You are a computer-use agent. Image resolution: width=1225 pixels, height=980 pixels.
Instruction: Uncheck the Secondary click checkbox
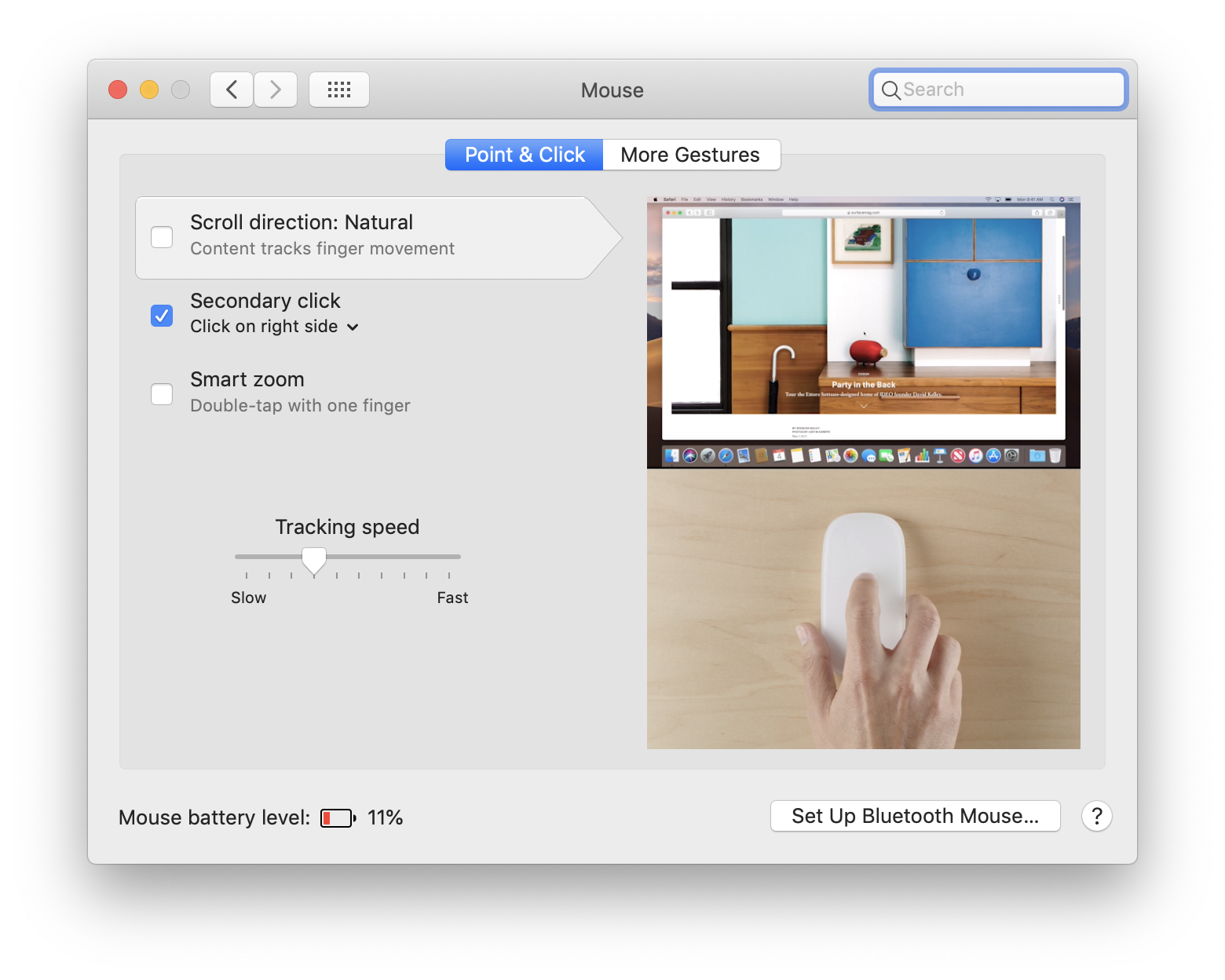(162, 316)
